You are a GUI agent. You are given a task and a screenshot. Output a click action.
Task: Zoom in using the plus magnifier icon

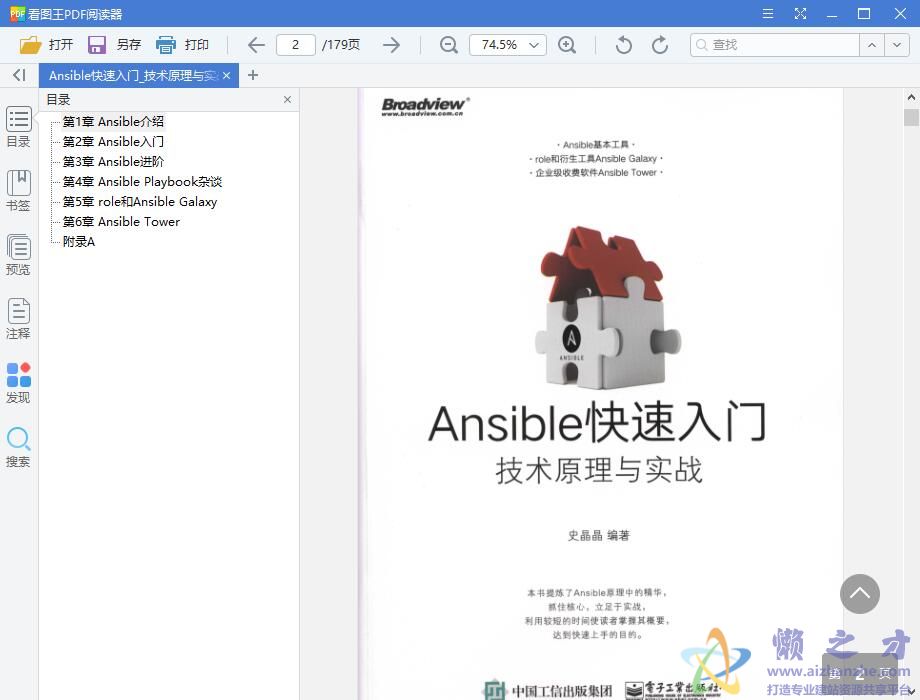pyautogui.click(x=567, y=45)
